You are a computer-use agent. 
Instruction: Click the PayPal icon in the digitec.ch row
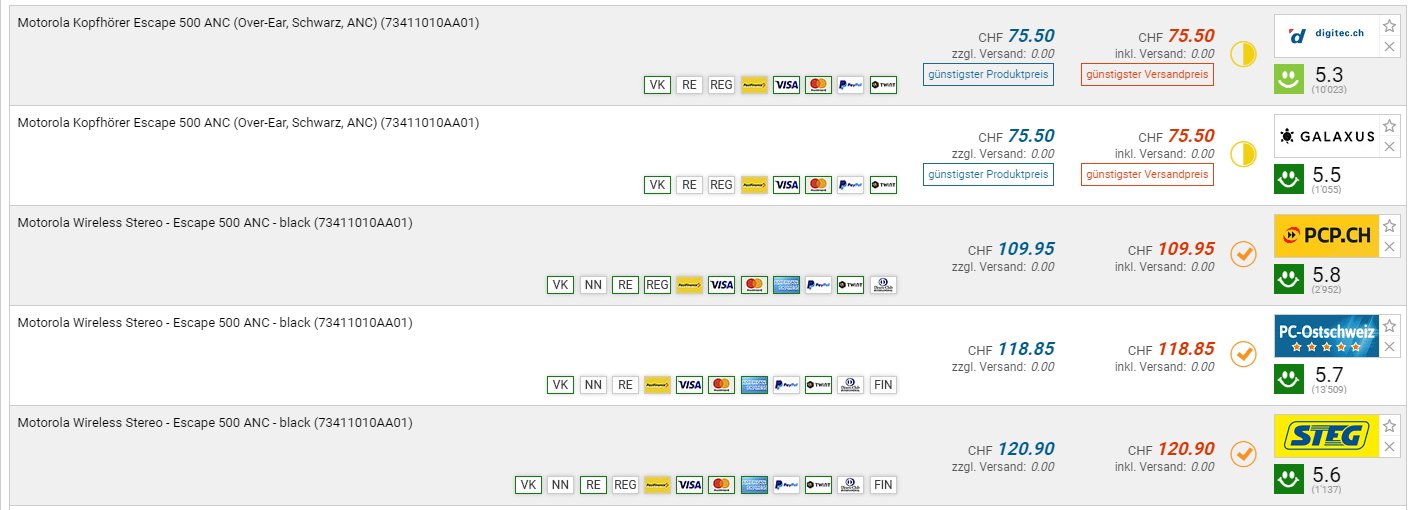(x=850, y=85)
